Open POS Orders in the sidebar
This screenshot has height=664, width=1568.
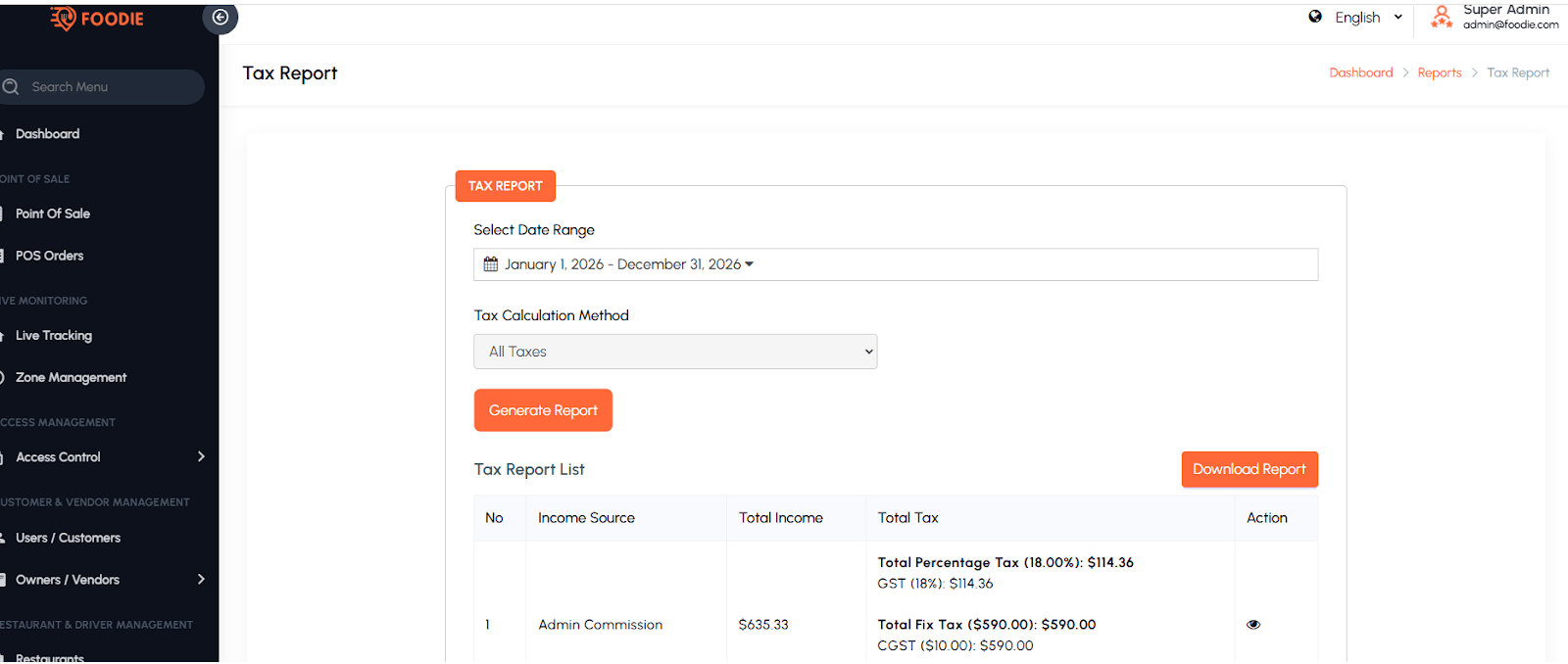coord(49,256)
